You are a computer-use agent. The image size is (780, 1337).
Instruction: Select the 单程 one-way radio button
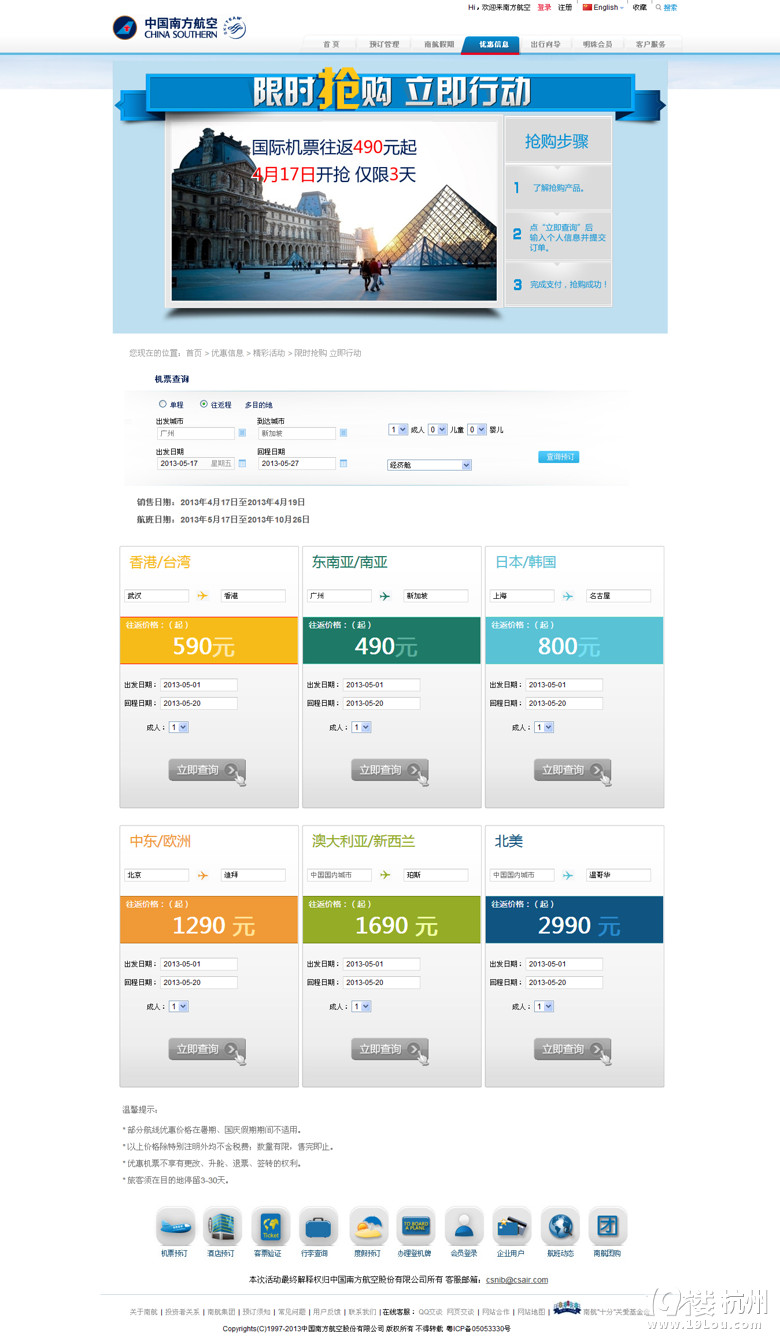(162, 404)
